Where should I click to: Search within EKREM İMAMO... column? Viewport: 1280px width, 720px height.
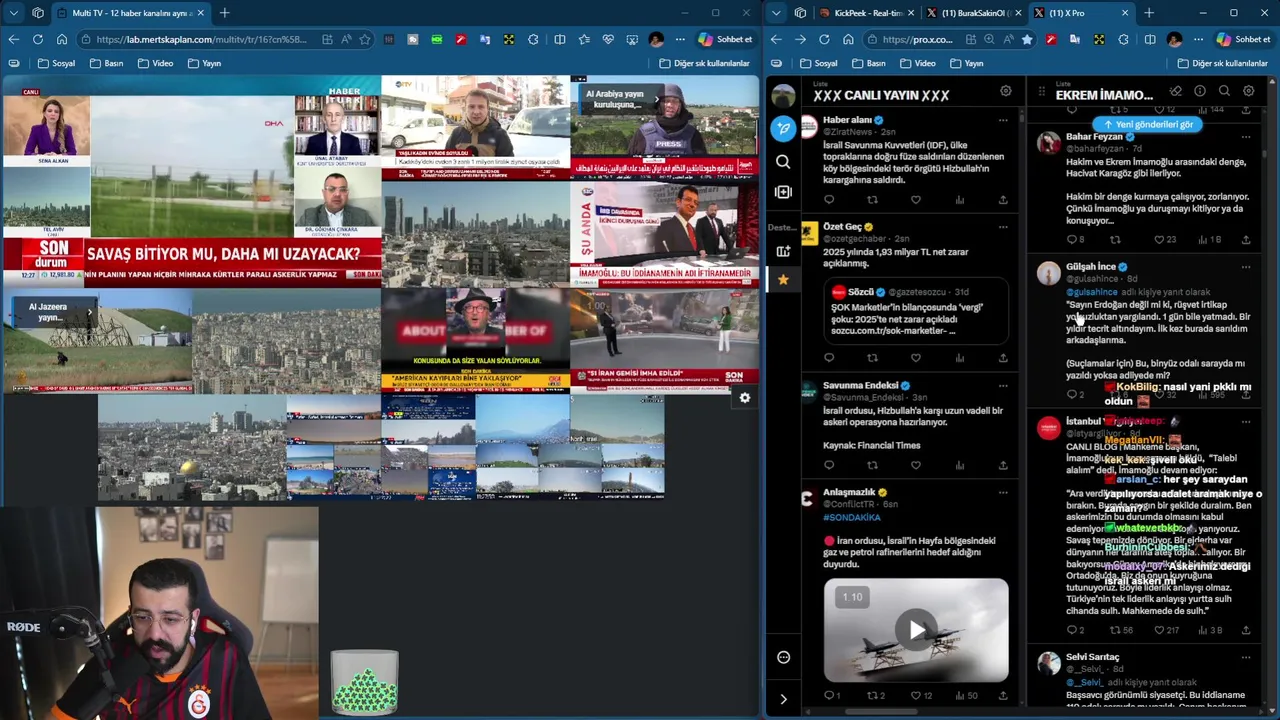(x=1224, y=91)
